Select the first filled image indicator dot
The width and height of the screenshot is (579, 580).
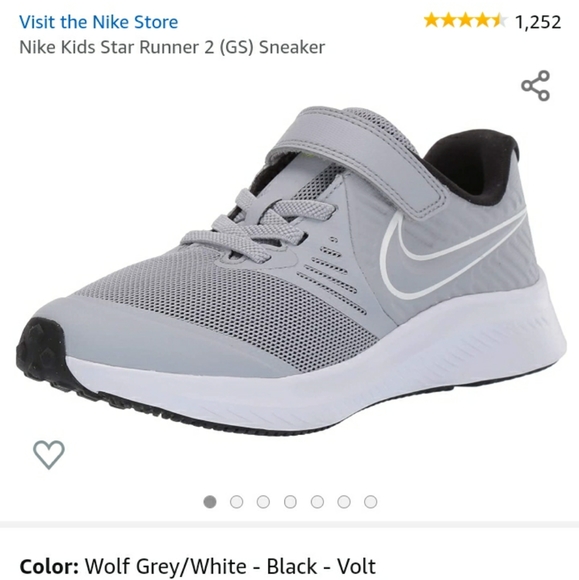210,502
